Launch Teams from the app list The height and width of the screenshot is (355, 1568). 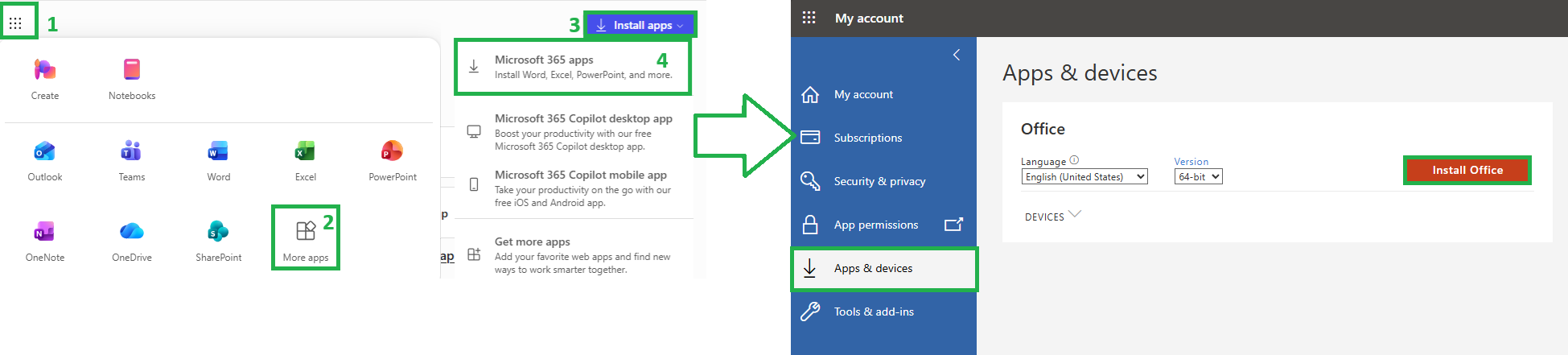pos(132,161)
